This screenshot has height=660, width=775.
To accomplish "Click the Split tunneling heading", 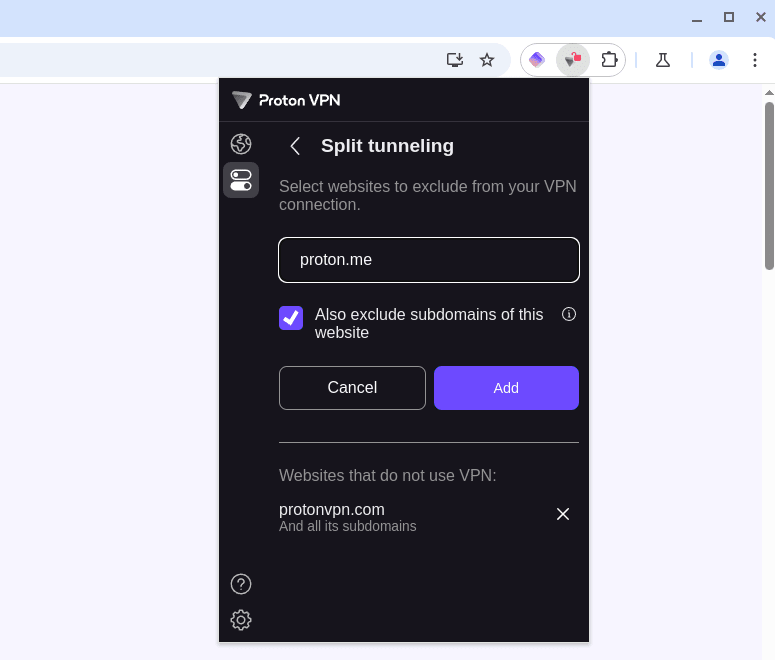I will point(388,146).
